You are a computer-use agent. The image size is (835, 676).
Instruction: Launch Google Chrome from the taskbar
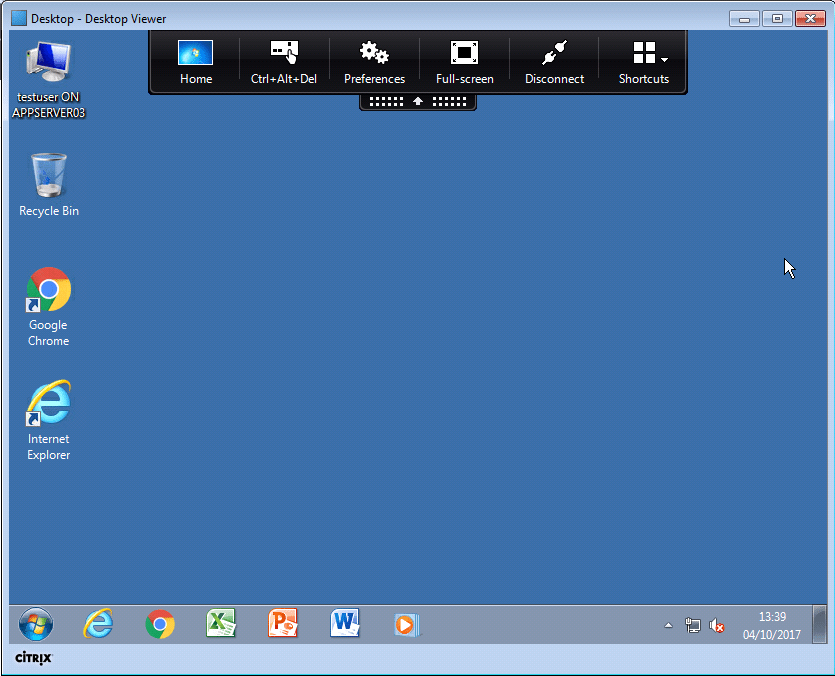point(160,624)
